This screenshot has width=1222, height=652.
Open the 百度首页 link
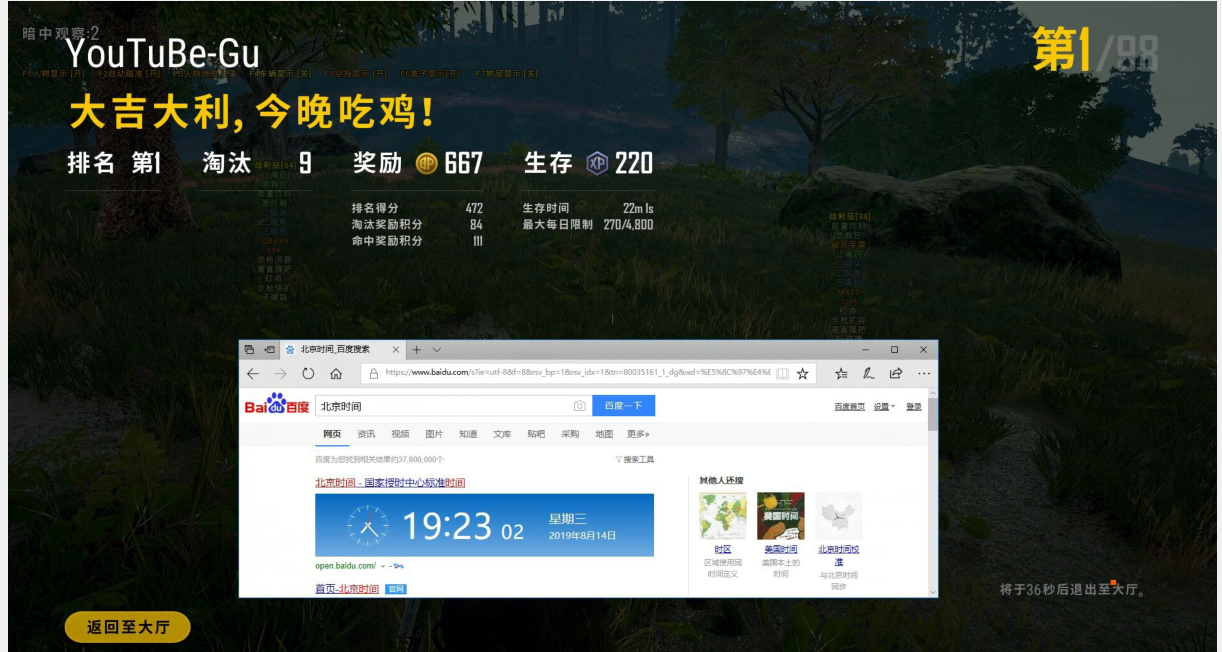850,407
